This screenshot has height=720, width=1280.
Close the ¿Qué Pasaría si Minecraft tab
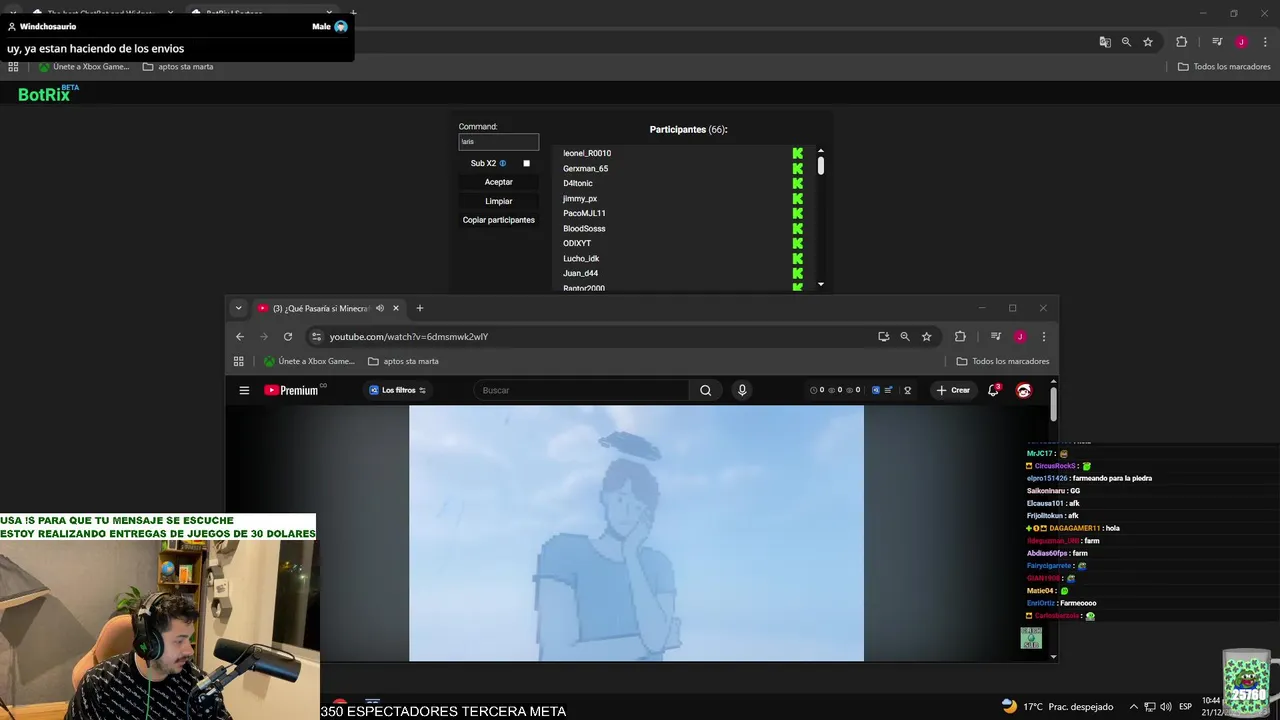[396, 308]
